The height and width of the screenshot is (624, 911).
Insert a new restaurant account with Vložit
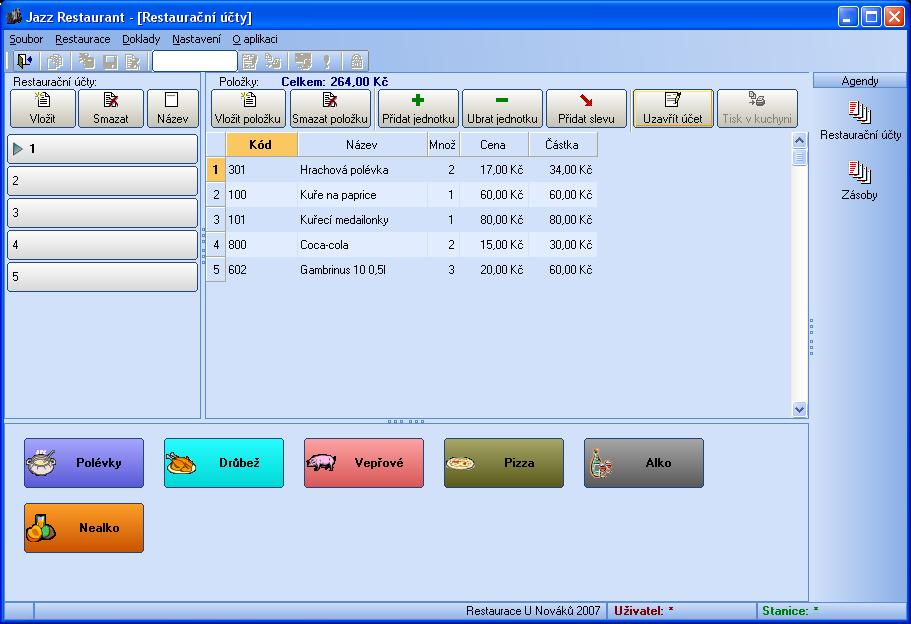[42, 109]
